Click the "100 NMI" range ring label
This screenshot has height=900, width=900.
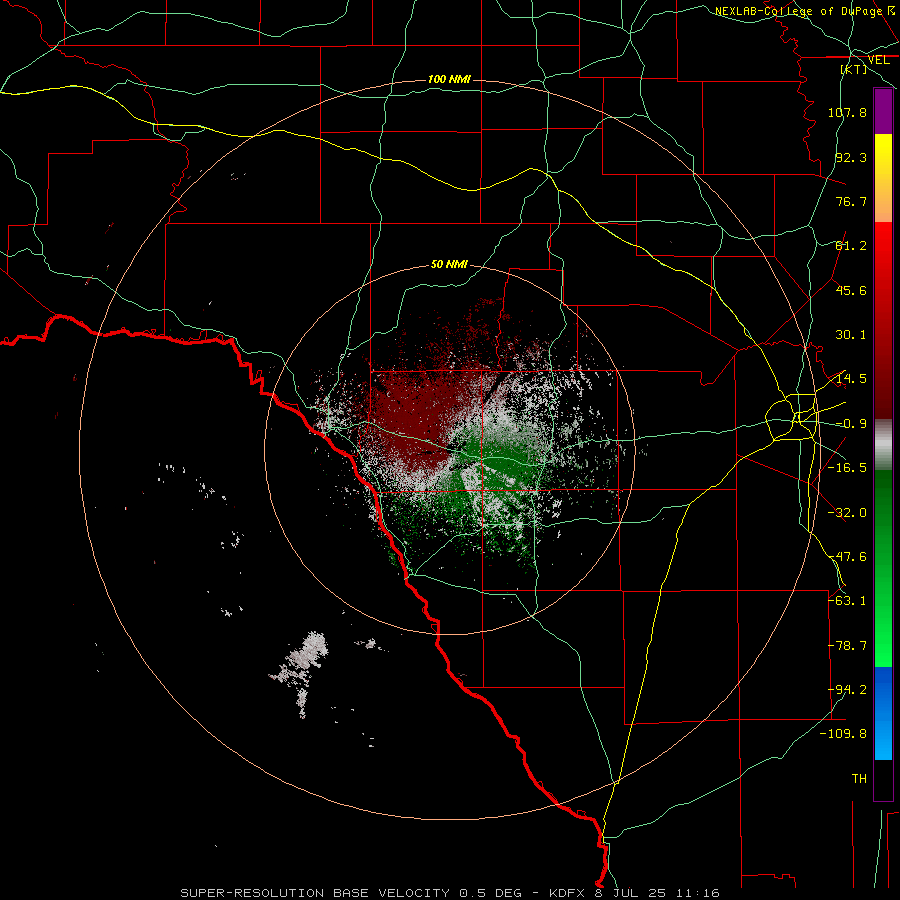click(x=449, y=79)
